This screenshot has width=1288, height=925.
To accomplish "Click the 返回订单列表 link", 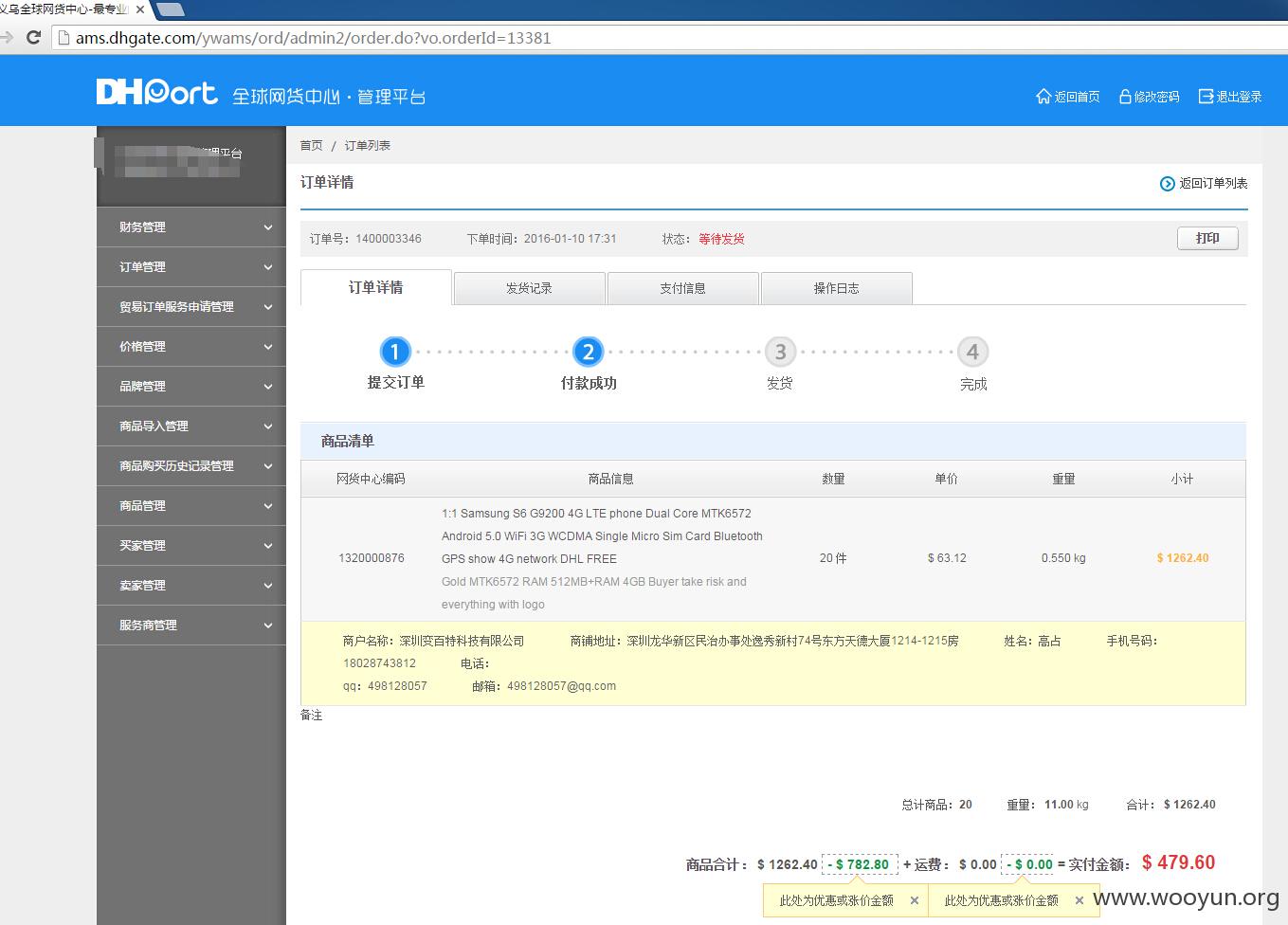I will [x=1213, y=183].
